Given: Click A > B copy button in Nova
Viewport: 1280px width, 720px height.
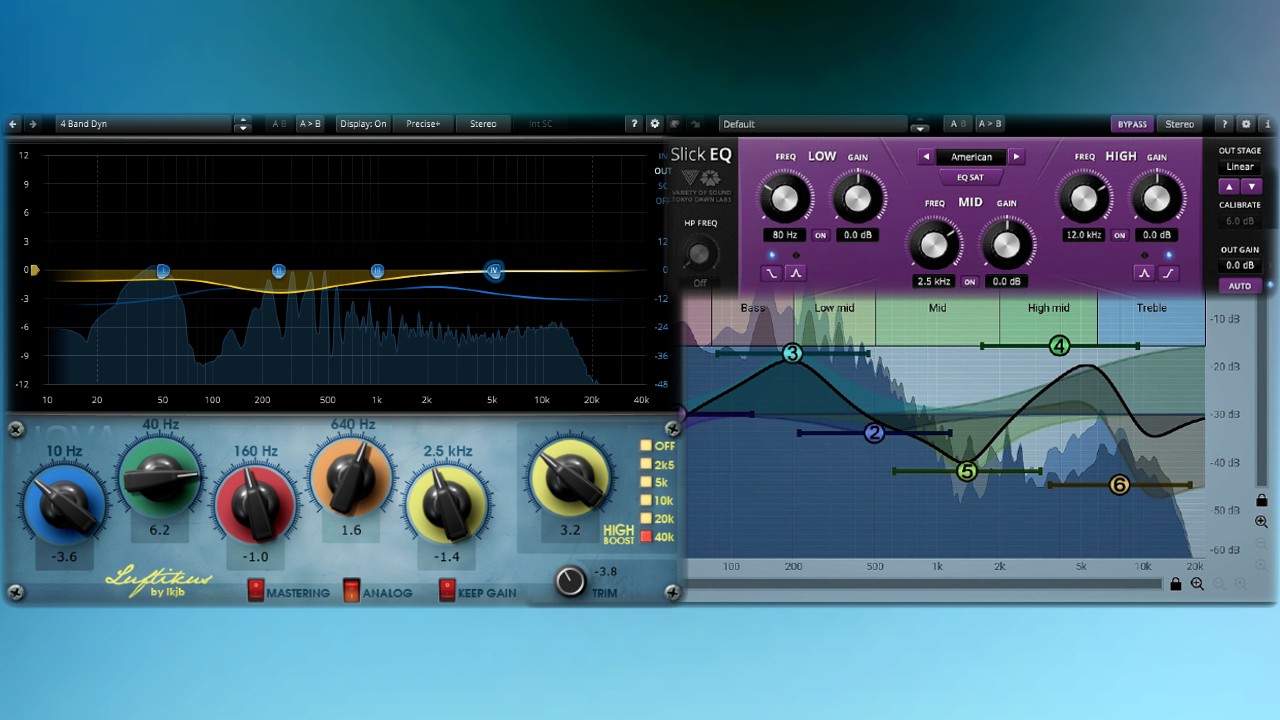Looking at the screenshot, I should tap(310, 124).
